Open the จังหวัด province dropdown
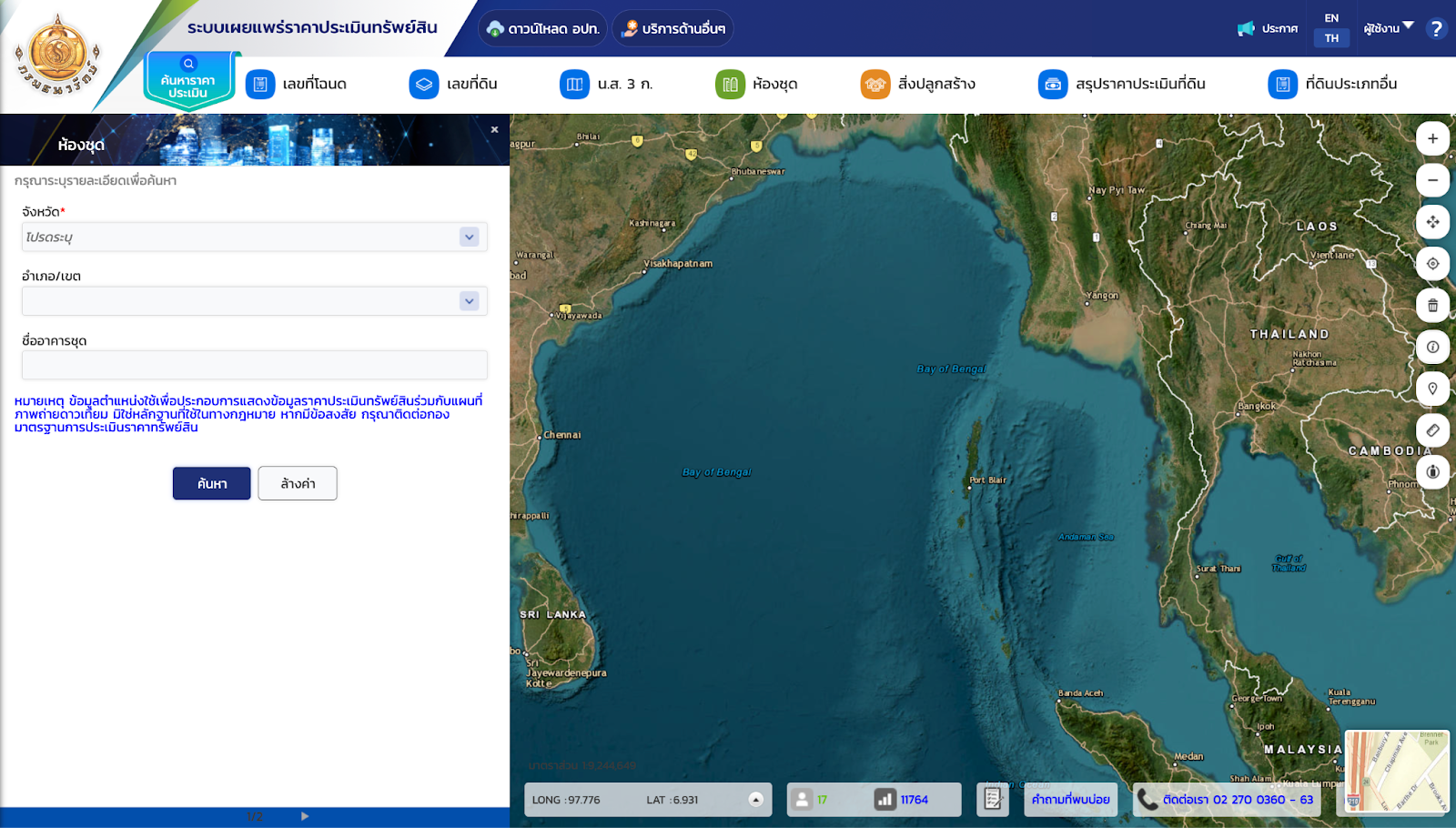 pyautogui.click(x=254, y=237)
